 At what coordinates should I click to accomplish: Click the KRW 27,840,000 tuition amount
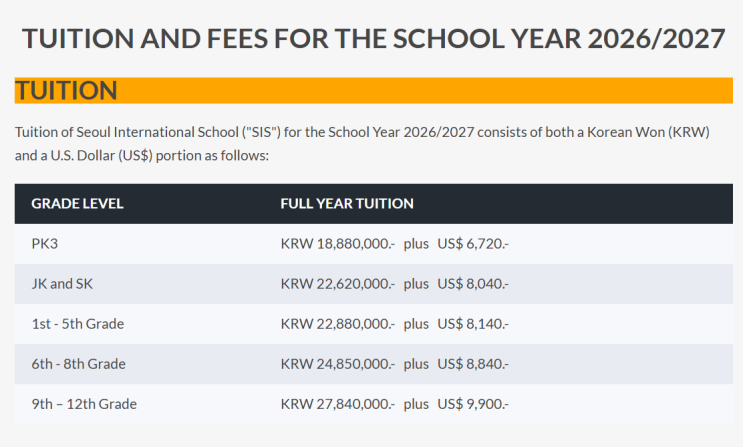tap(338, 404)
